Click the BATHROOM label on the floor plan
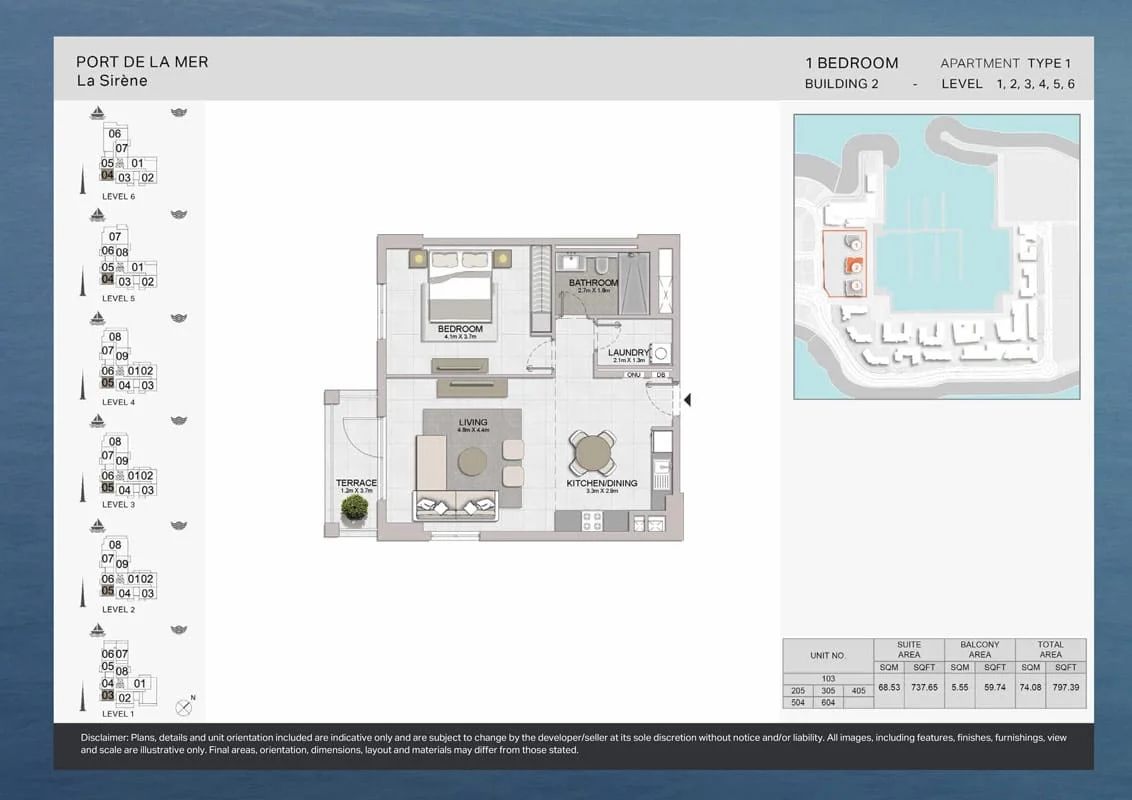Image resolution: width=1132 pixels, height=800 pixels. point(592,283)
